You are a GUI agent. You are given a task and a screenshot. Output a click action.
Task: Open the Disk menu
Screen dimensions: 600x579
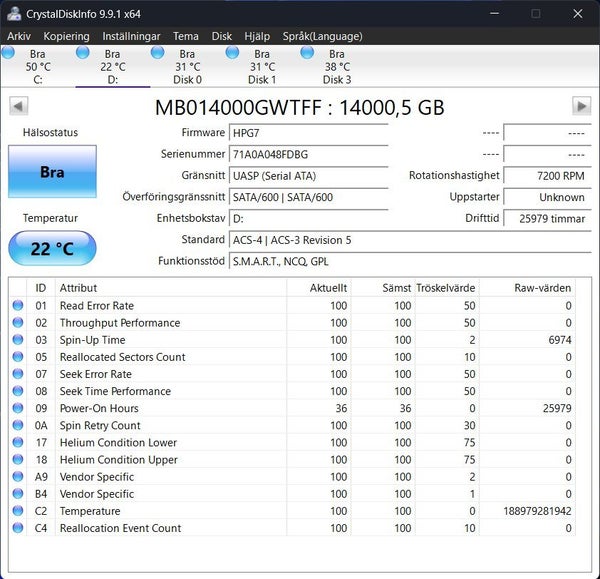click(x=222, y=36)
